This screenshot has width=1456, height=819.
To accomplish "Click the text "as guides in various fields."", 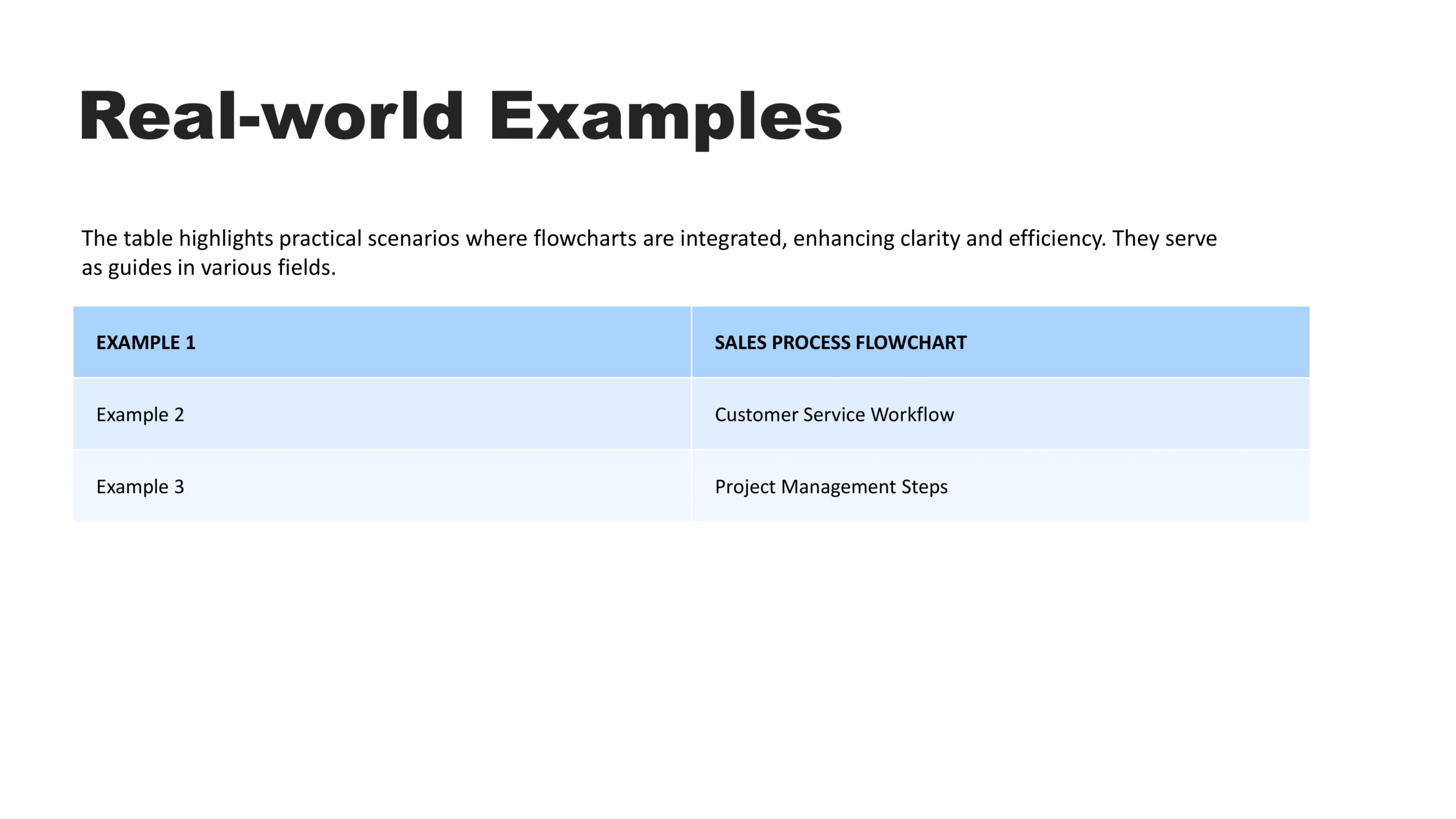I will coord(209,267).
